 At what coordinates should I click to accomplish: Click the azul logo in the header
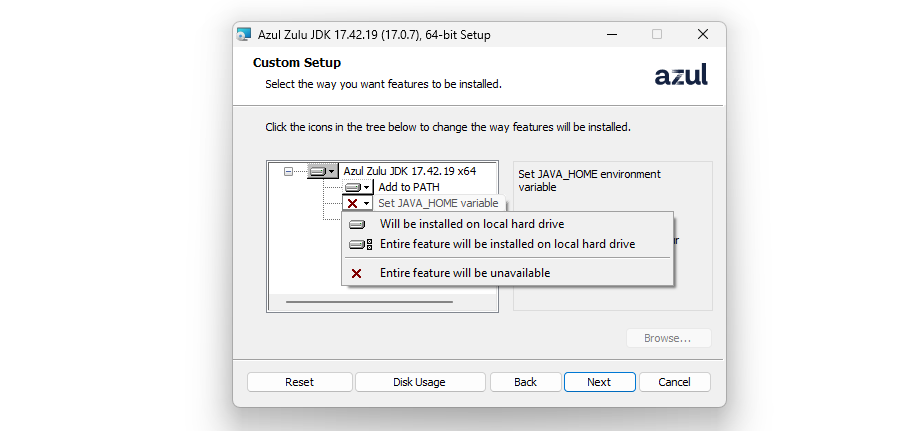(x=681, y=75)
